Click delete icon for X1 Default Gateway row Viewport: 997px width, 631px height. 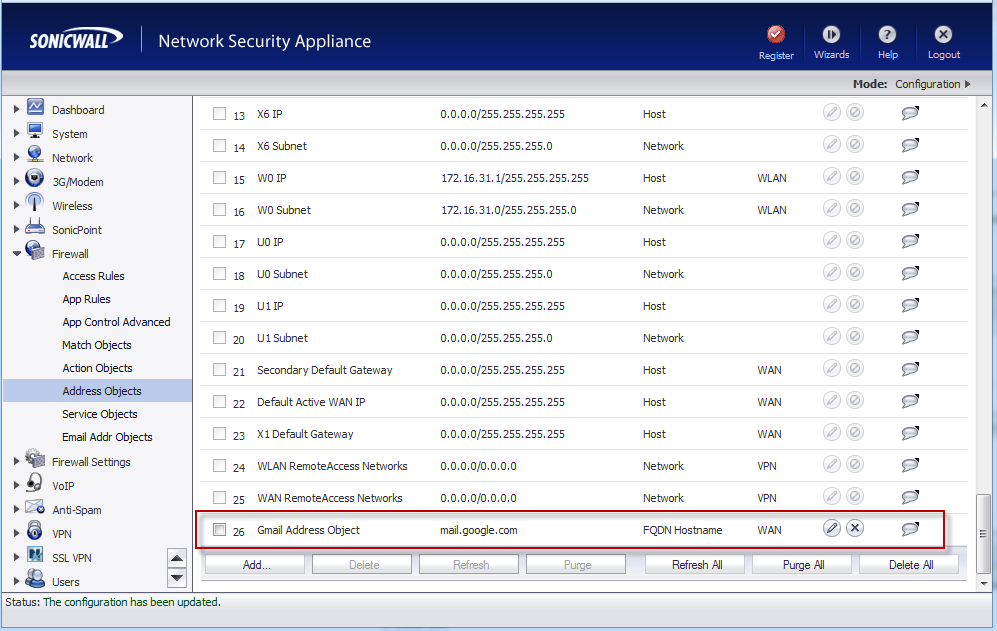pos(855,432)
